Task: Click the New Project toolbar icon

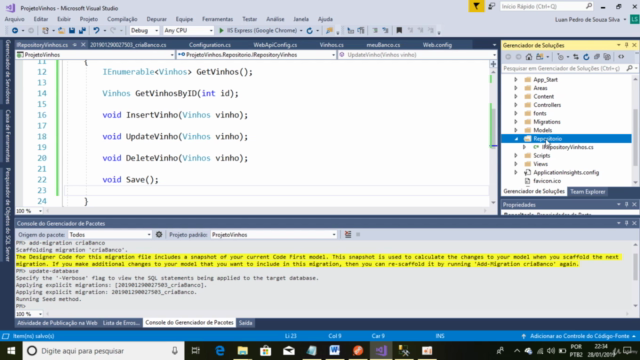Action: coord(45,31)
